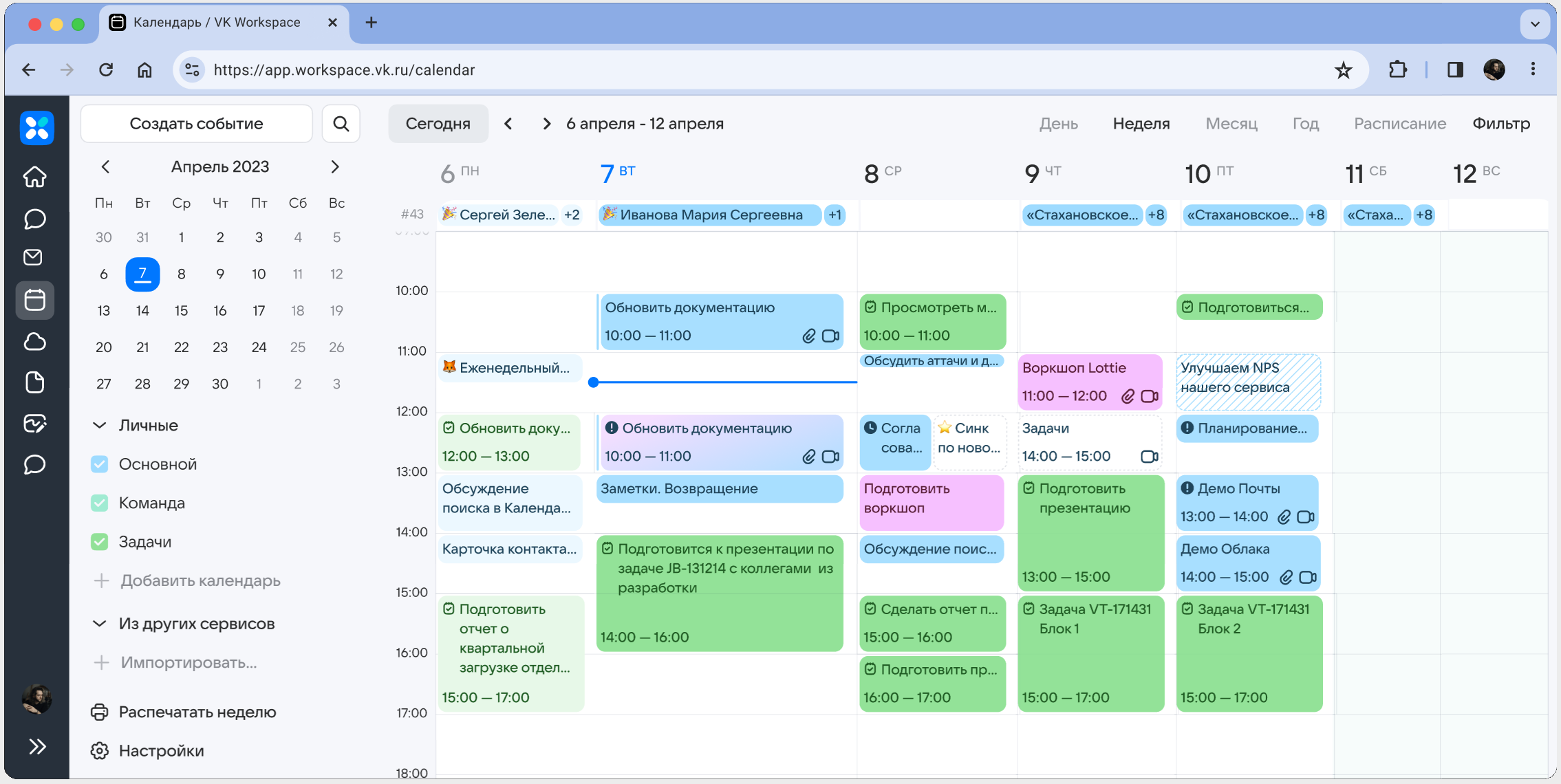Click the Cloud storage sidebar icon
This screenshot has width=1561, height=784.
[34, 342]
